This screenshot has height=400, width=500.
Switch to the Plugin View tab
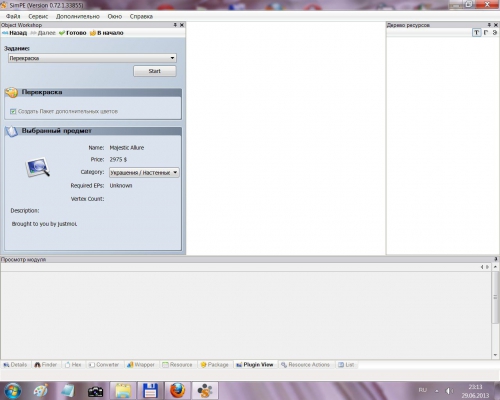pyautogui.click(x=255, y=365)
